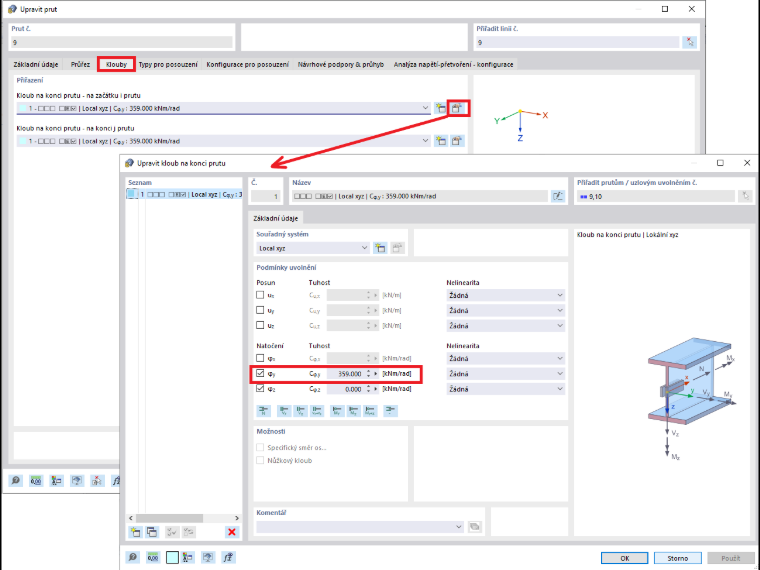Open Návrhové podpory & průhyb tab
The image size is (760, 570).
pyautogui.click(x=341, y=64)
